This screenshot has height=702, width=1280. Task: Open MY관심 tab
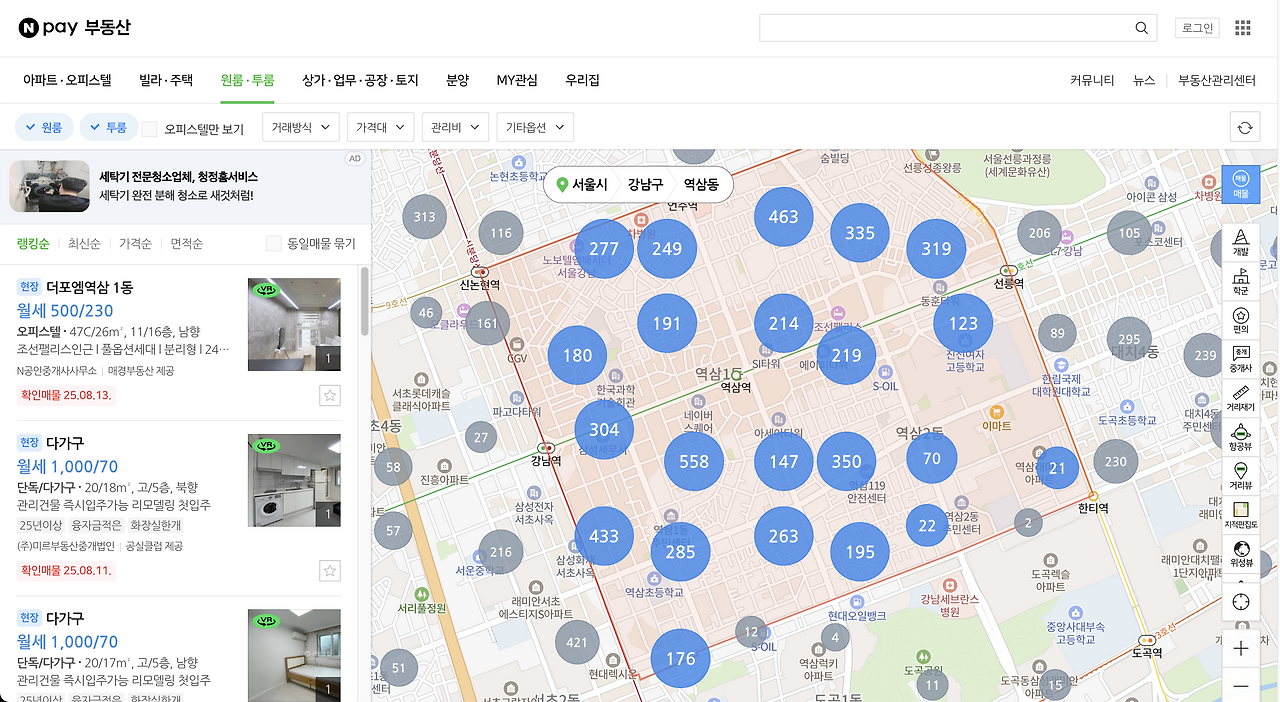pos(517,80)
